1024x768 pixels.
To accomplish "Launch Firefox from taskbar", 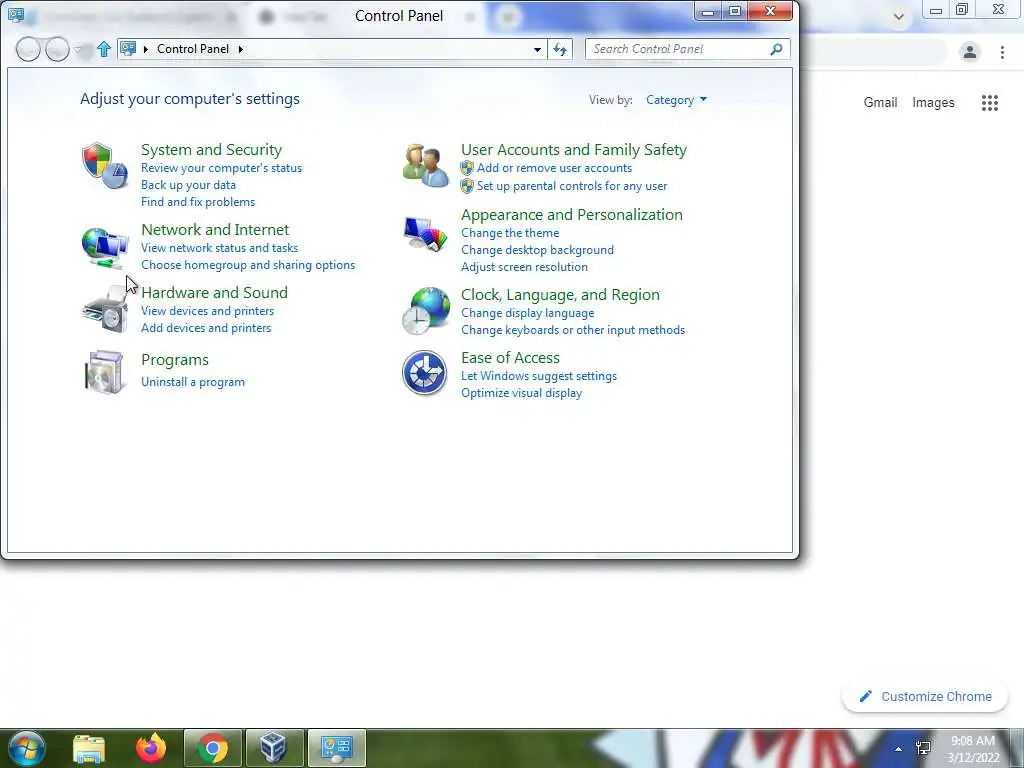I will pyautogui.click(x=151, y=748).
